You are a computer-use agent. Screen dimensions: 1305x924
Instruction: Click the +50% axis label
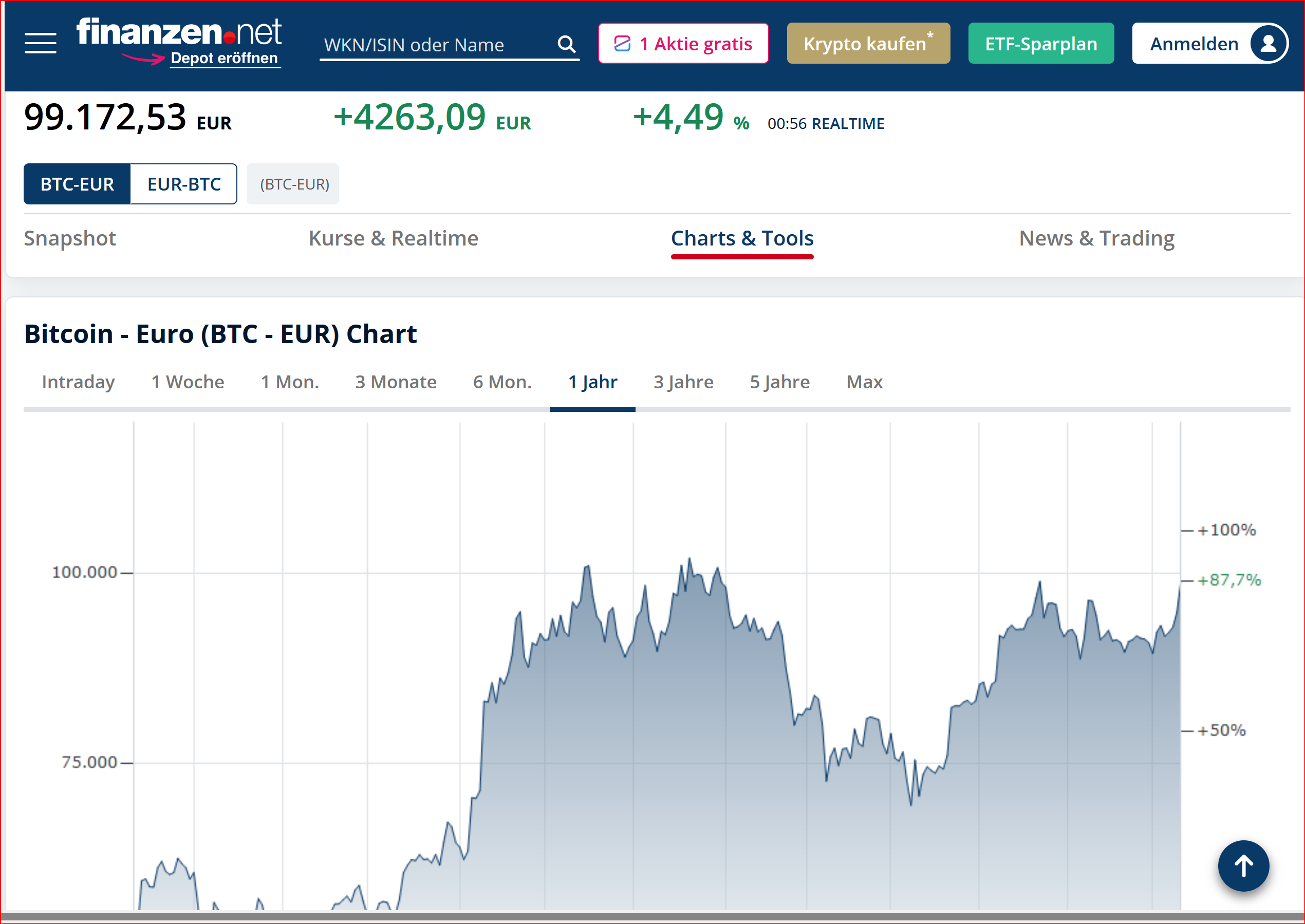coord(1221,730)
